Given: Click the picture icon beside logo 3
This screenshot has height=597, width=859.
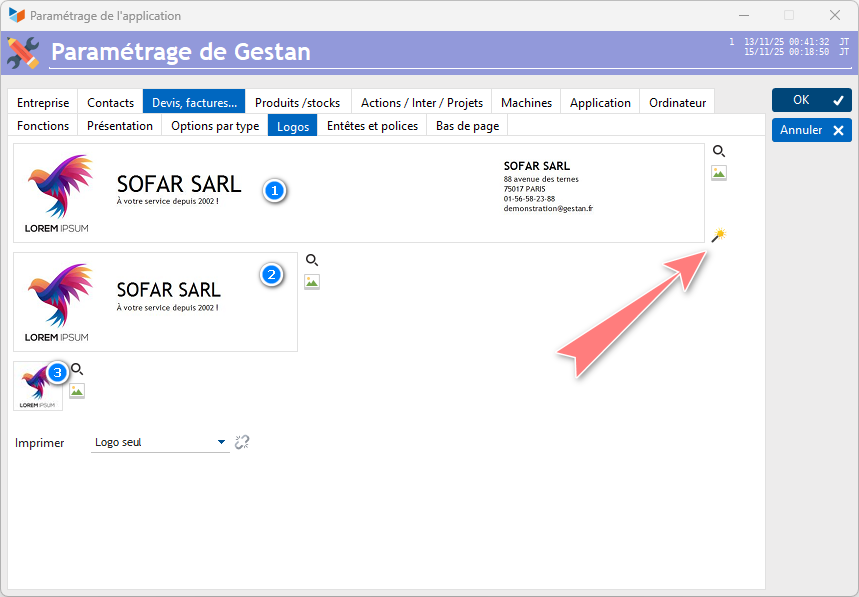Looking at the screenshot, I should click(x=77, y=391).
